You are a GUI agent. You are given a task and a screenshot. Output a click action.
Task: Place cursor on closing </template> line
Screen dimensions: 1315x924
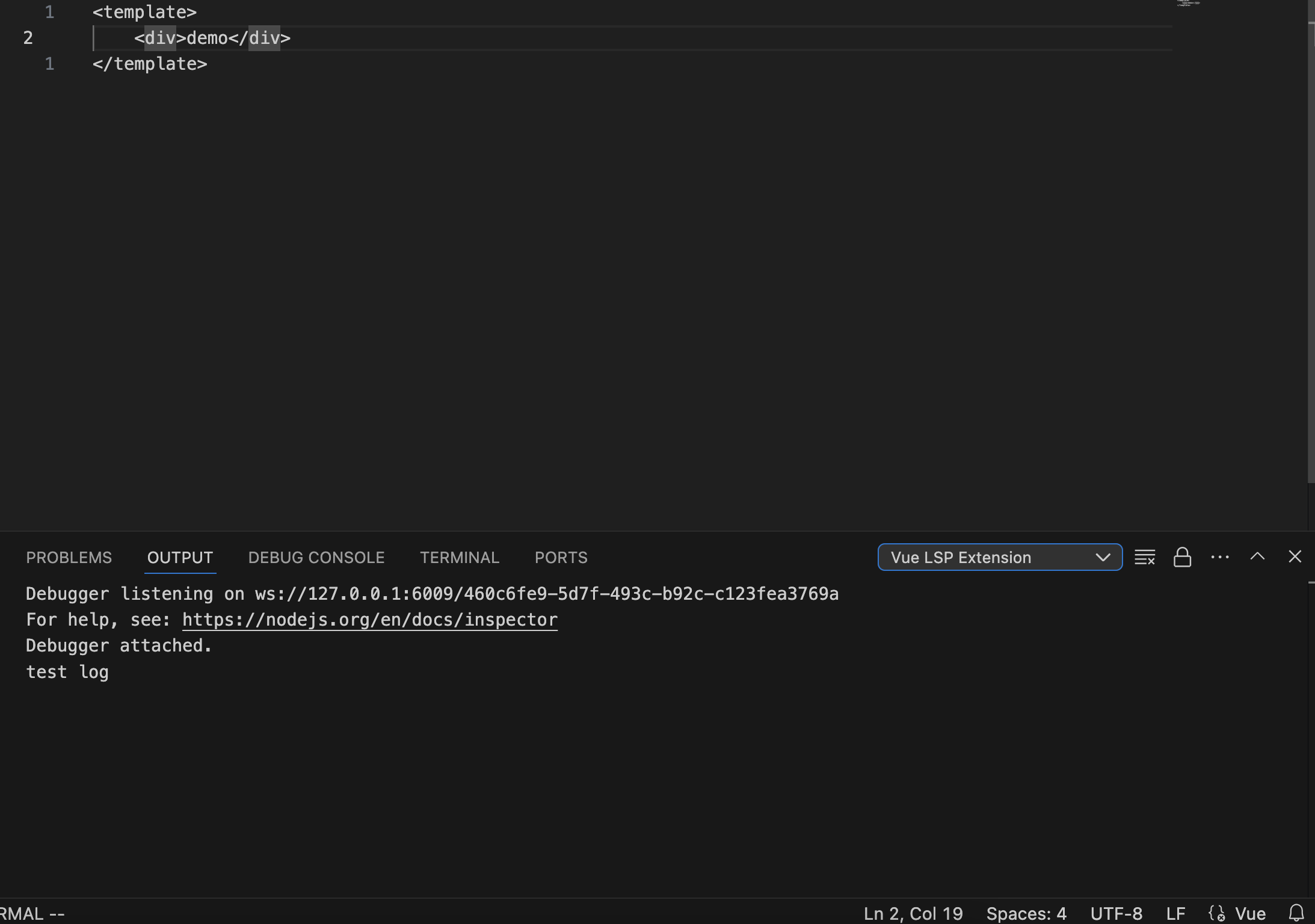150,64
